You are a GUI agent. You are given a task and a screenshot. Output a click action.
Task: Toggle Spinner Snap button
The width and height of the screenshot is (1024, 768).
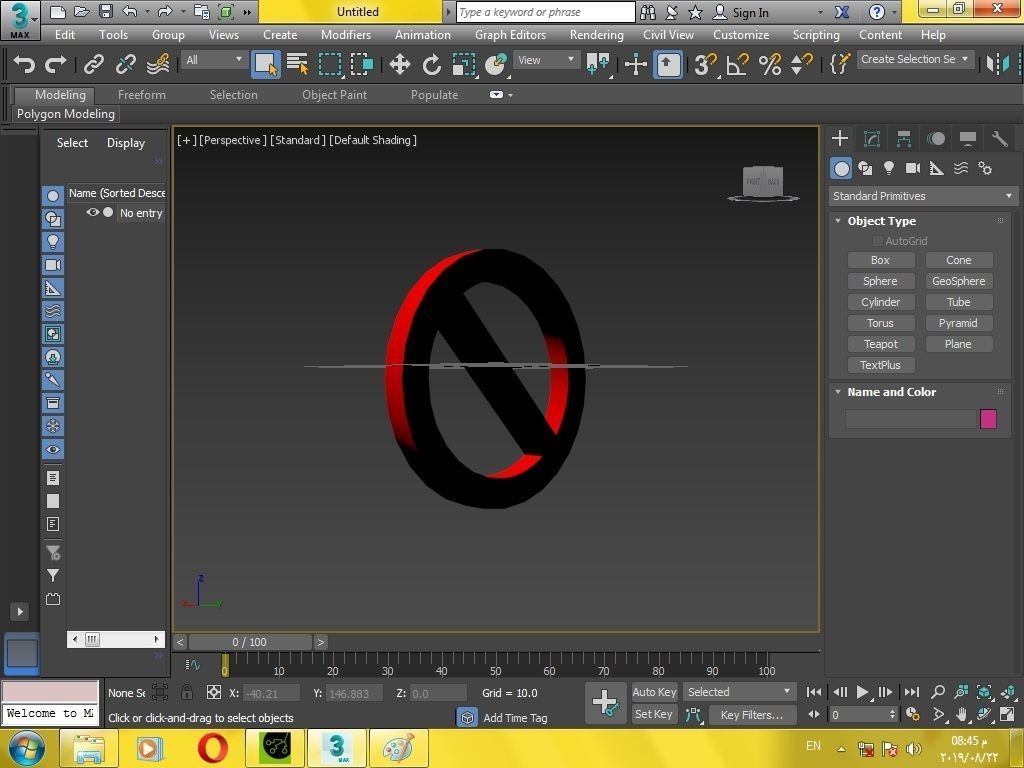tap(801, 64)
